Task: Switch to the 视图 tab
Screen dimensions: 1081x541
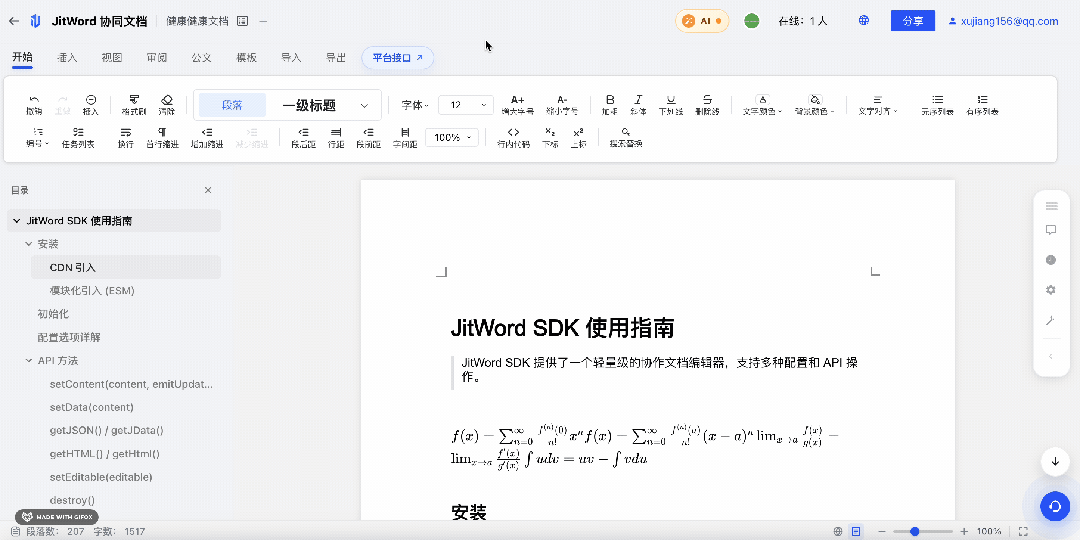Action: point(112,57)
